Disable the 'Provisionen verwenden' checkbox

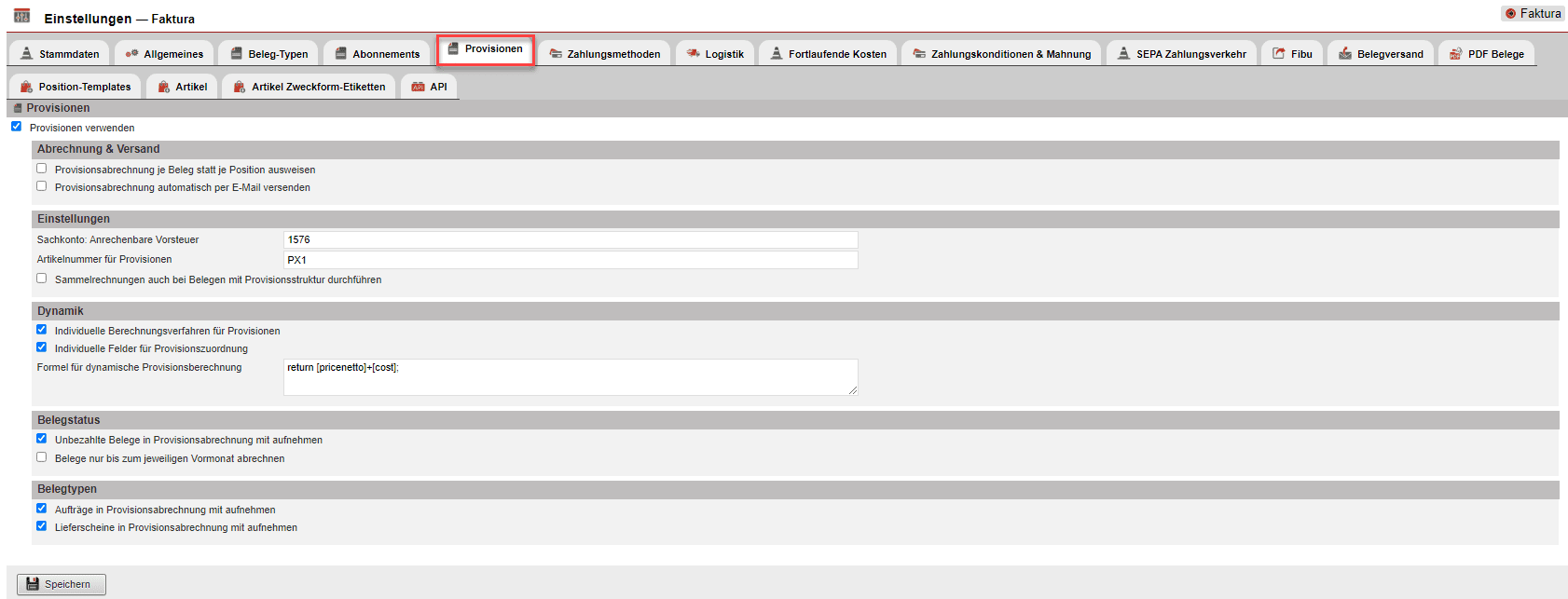(16, 127)
